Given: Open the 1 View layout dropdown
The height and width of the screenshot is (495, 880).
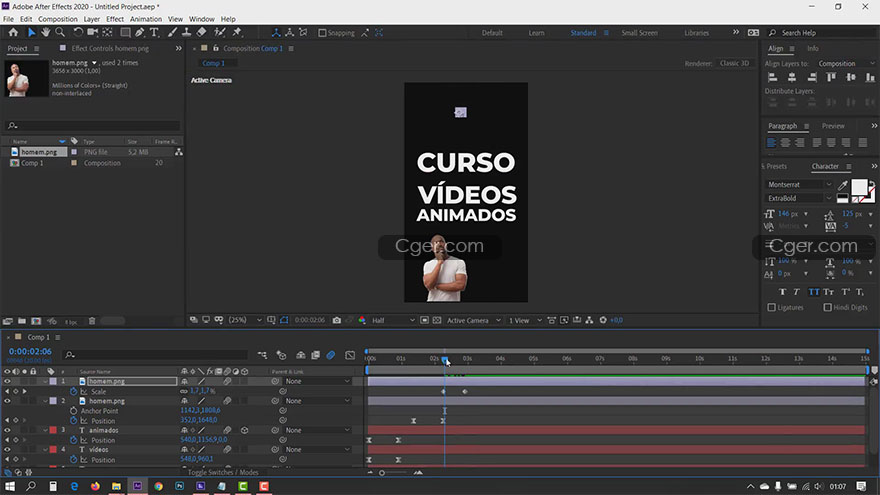Looking at the screenshot, I should pyautogui.click(x=524, y=320).
